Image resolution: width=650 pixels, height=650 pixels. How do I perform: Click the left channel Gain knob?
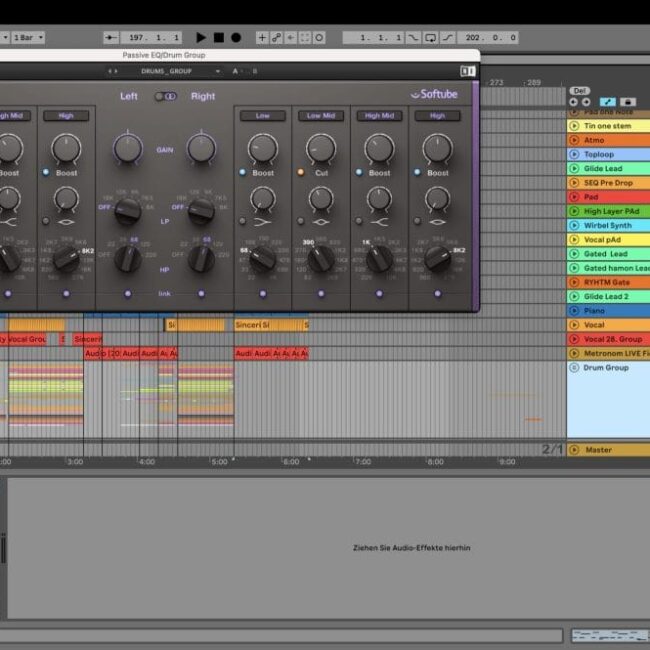128,149
